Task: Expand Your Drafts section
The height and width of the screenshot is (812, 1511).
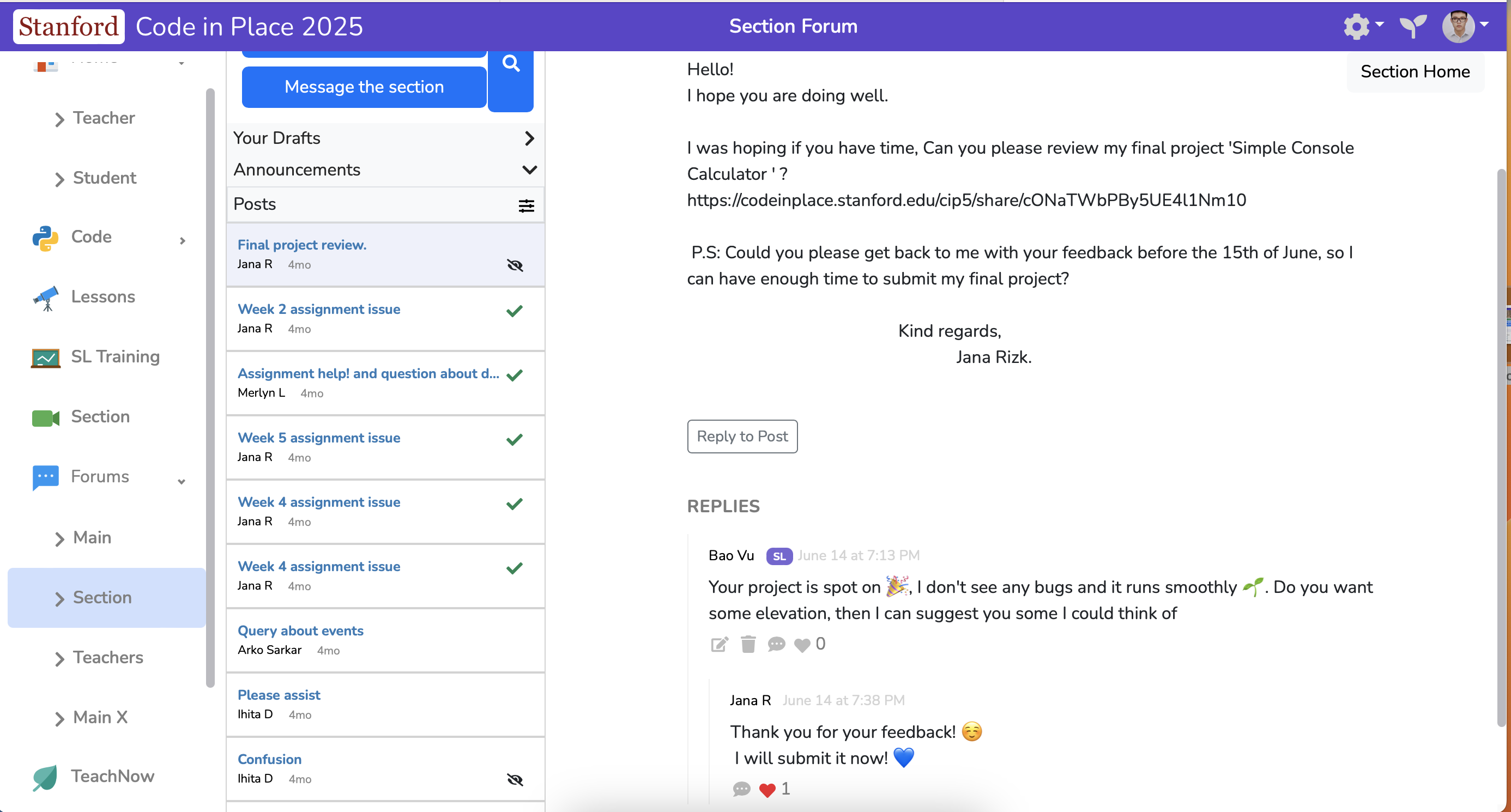Action: [x=529, y=138]
